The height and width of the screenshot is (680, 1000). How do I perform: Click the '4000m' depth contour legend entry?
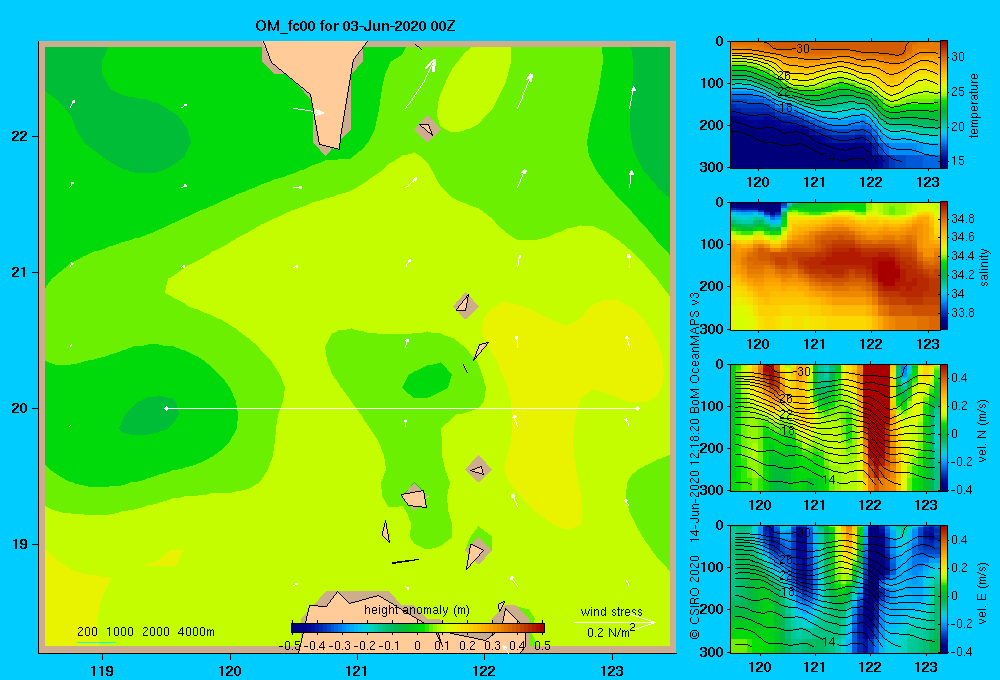[x=196, y=632]
